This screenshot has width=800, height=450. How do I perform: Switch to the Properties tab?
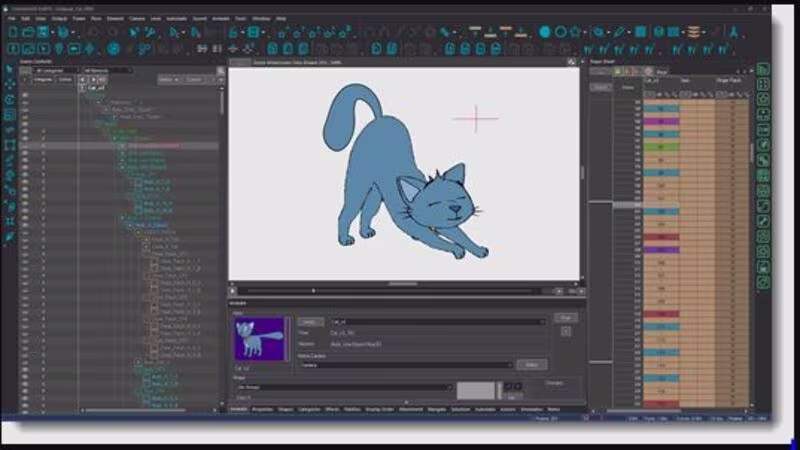[263, 409]
